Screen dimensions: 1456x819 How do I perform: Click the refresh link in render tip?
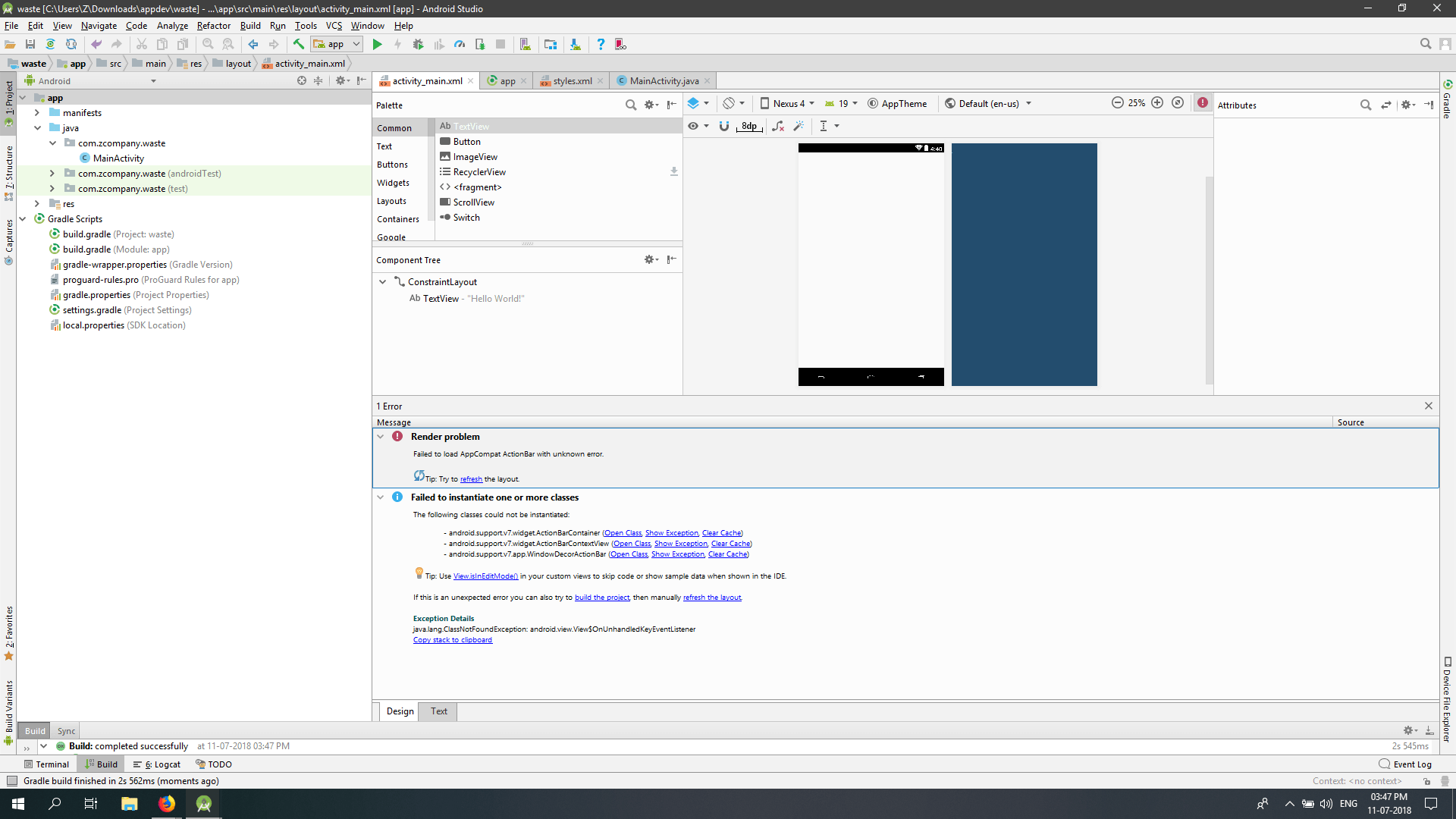click(471, 479)
